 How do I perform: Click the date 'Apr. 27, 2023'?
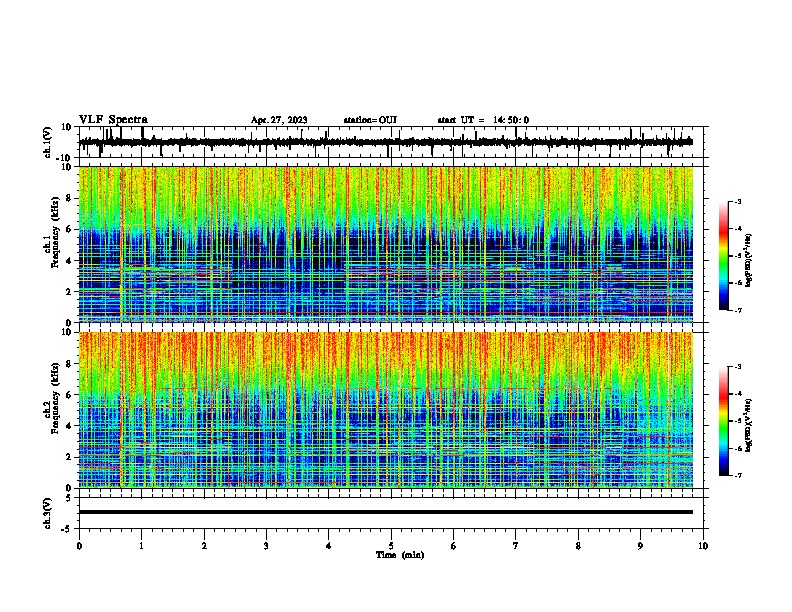[279, 120]
